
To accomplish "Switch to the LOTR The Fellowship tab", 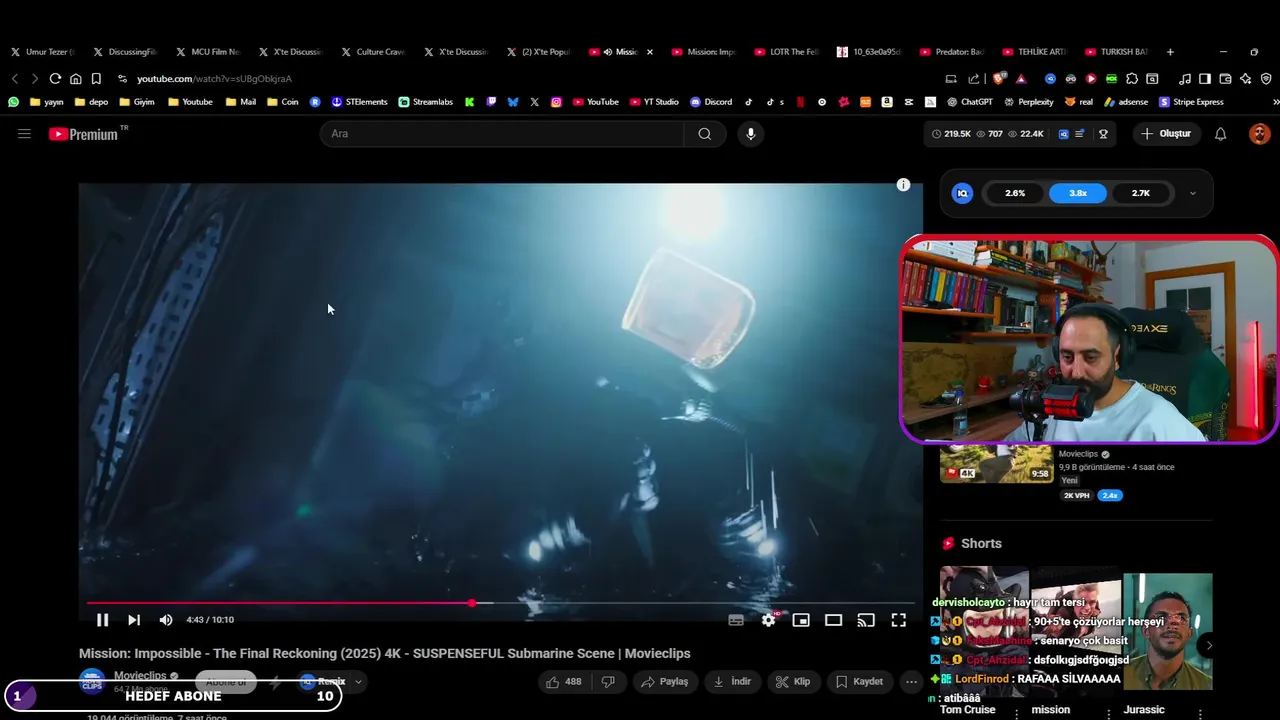I will pos(787,52).
